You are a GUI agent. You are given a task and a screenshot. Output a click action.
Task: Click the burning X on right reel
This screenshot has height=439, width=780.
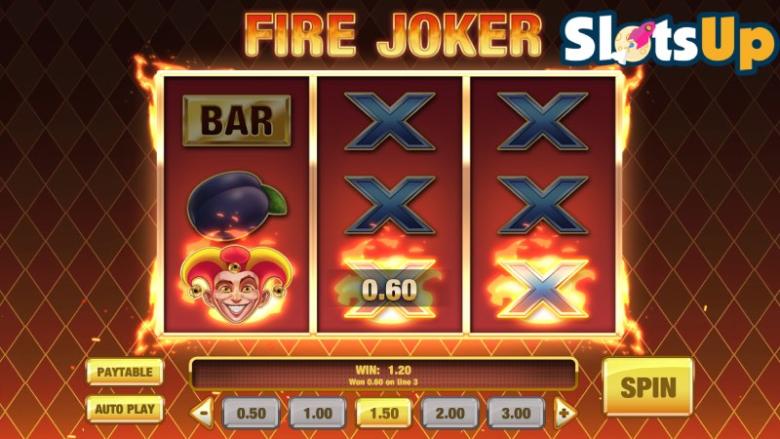pyautogui.click(x=543, y=288)
